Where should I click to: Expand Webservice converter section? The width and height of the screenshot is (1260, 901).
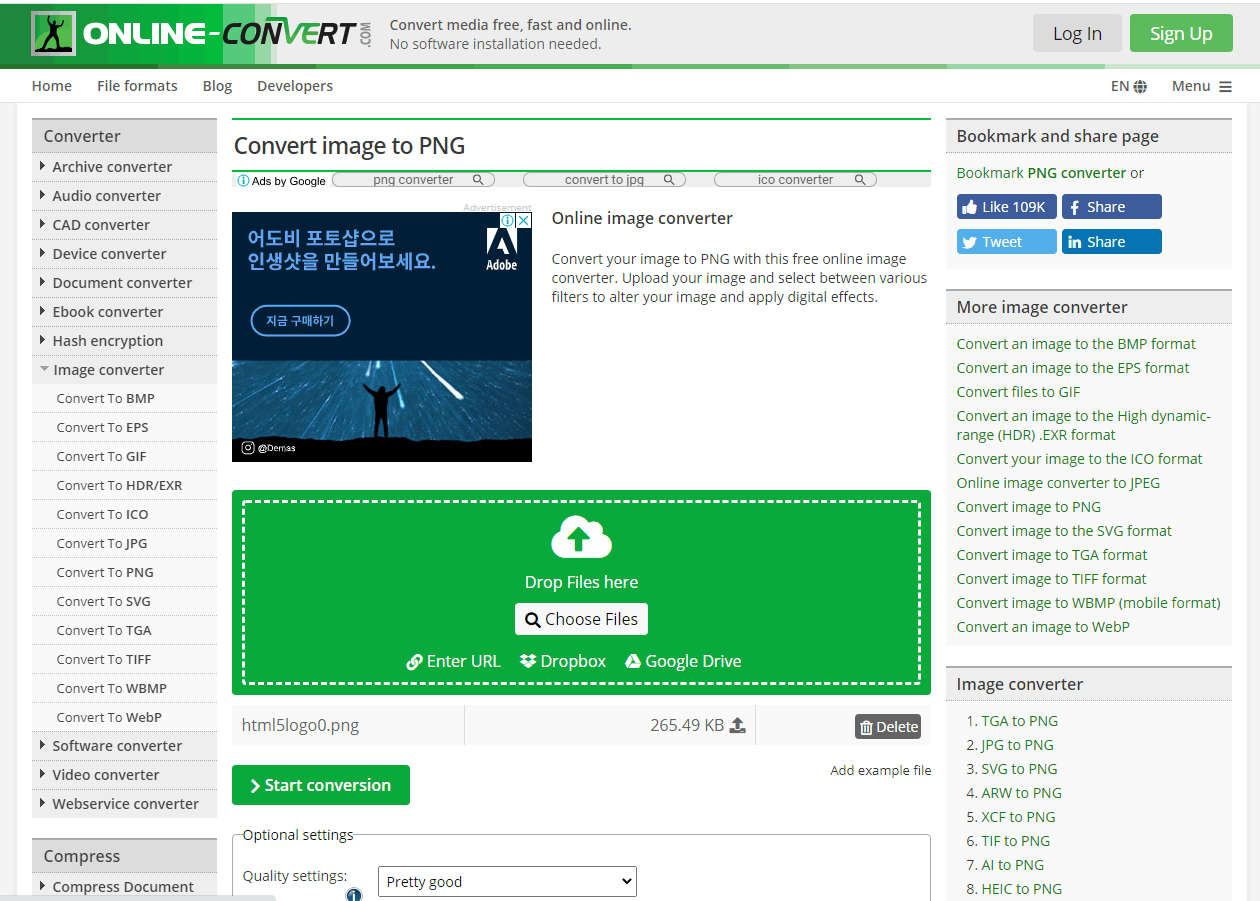[x=124, y=804]
